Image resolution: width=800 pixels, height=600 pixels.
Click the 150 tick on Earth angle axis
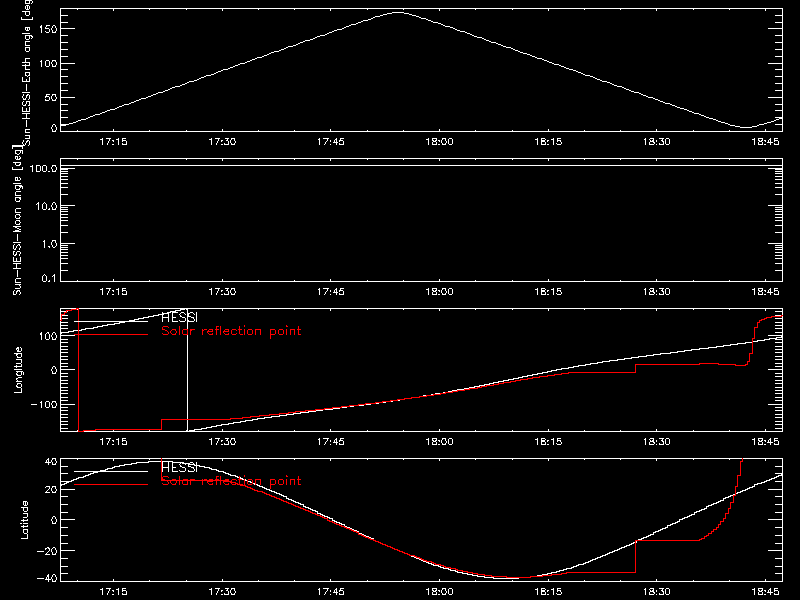pos(47,29)
